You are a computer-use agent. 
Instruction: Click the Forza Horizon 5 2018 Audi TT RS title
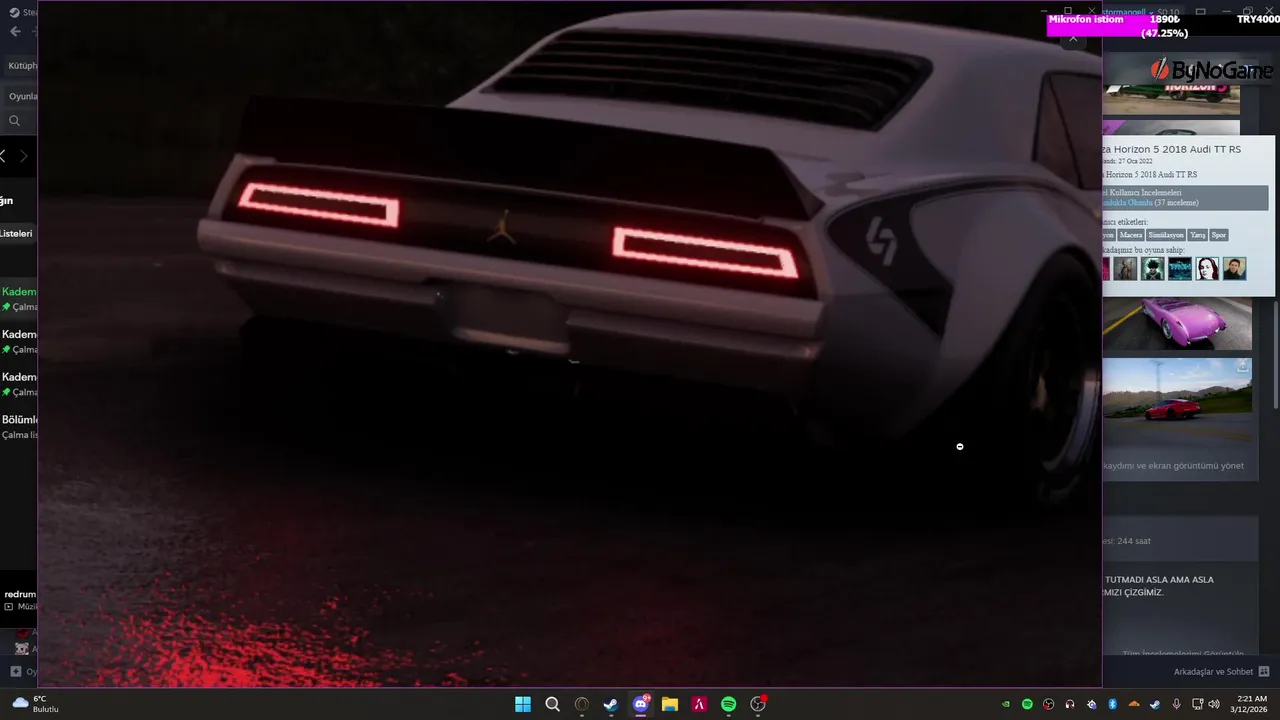pyautogui.click(x=1171, y=149)
